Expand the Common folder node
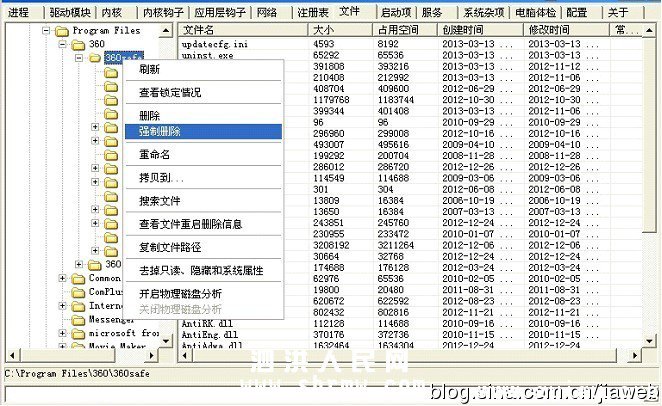662x406 pixels. (62, 278)
